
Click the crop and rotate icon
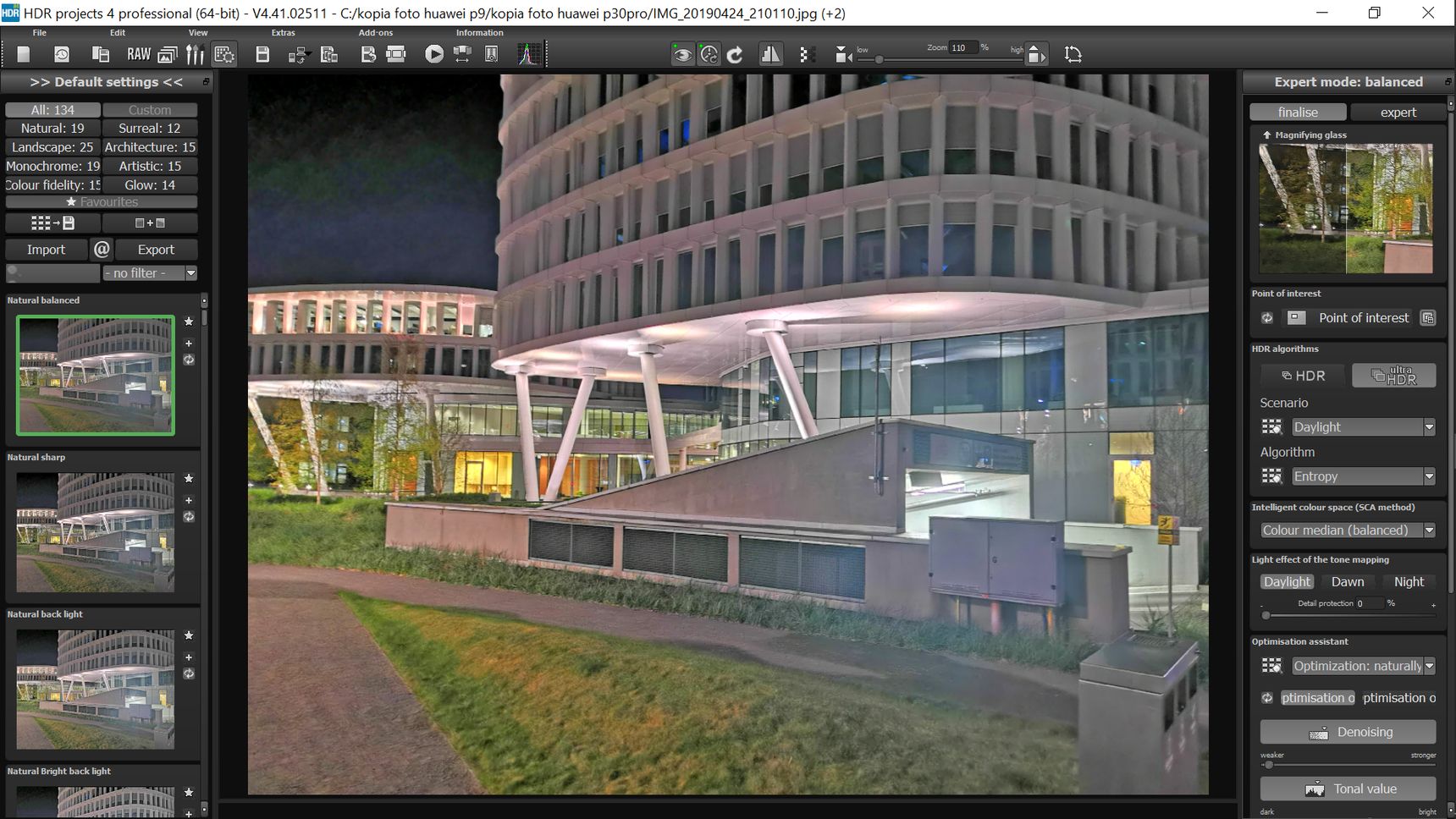pos(1073,54)
